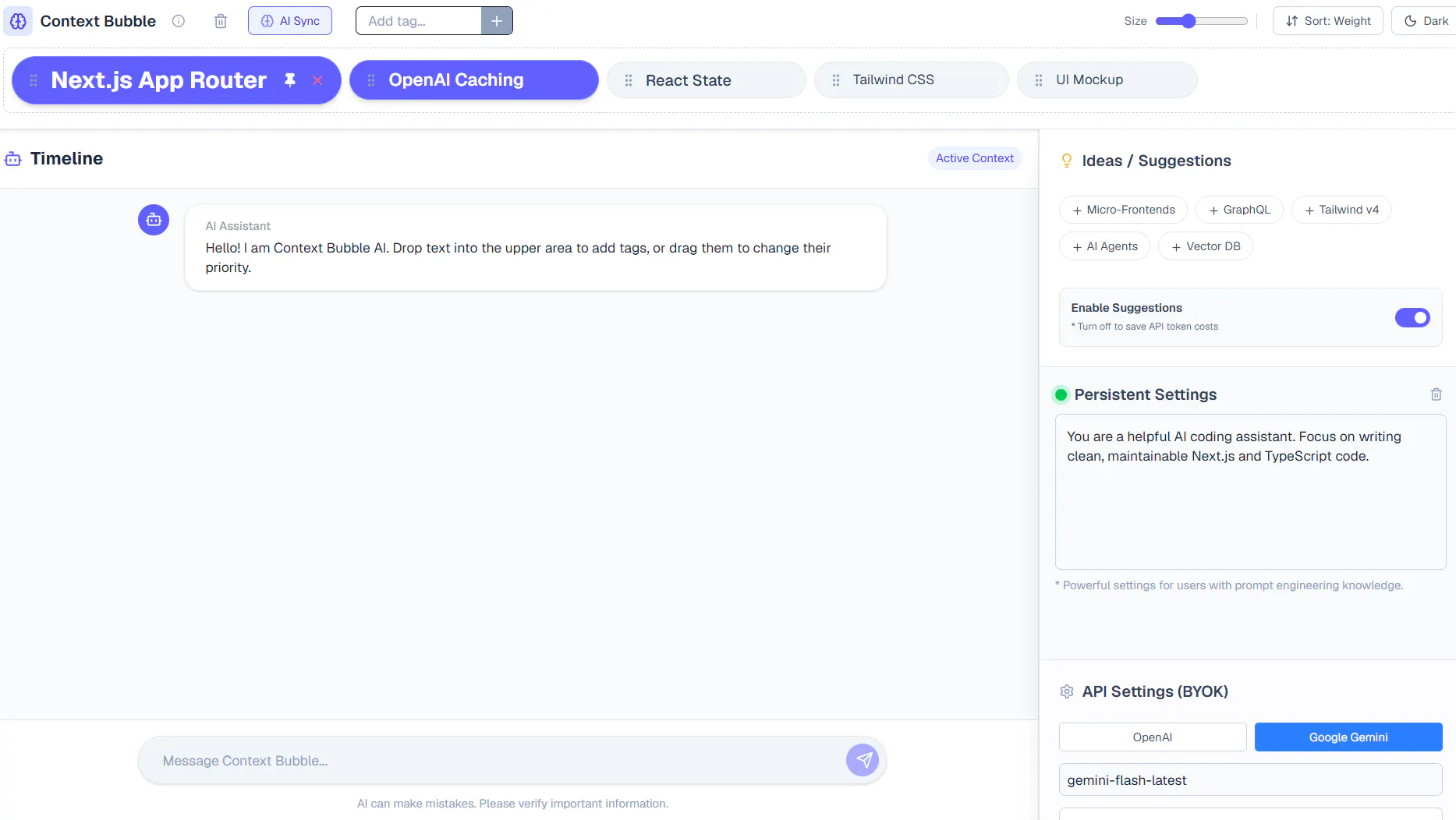Edit the gemini-flash-latest model field

tap(1250, 780)
